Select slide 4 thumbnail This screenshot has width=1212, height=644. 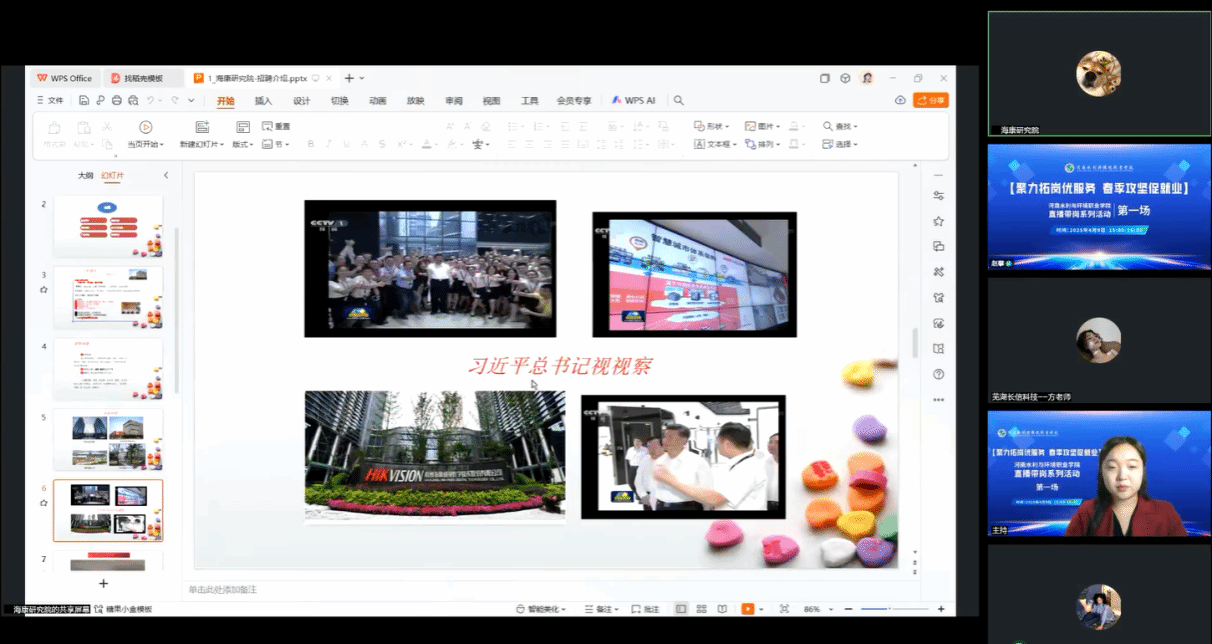pos(108,369)
